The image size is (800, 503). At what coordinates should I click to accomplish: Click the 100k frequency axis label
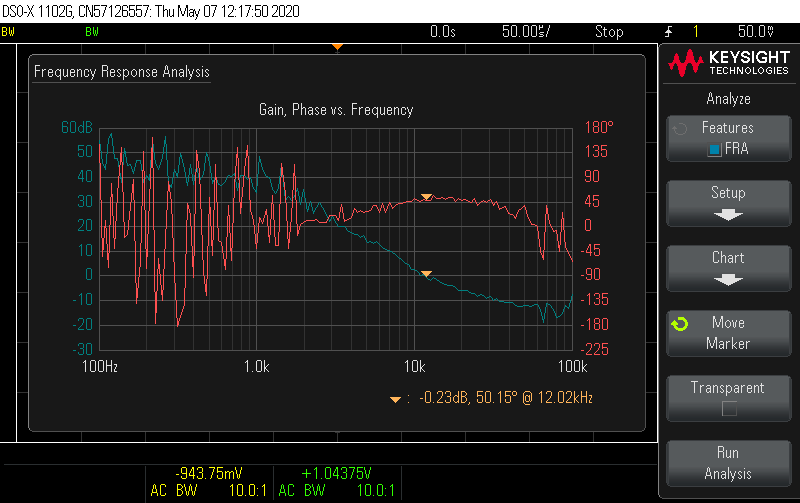[x=572, y=366]
